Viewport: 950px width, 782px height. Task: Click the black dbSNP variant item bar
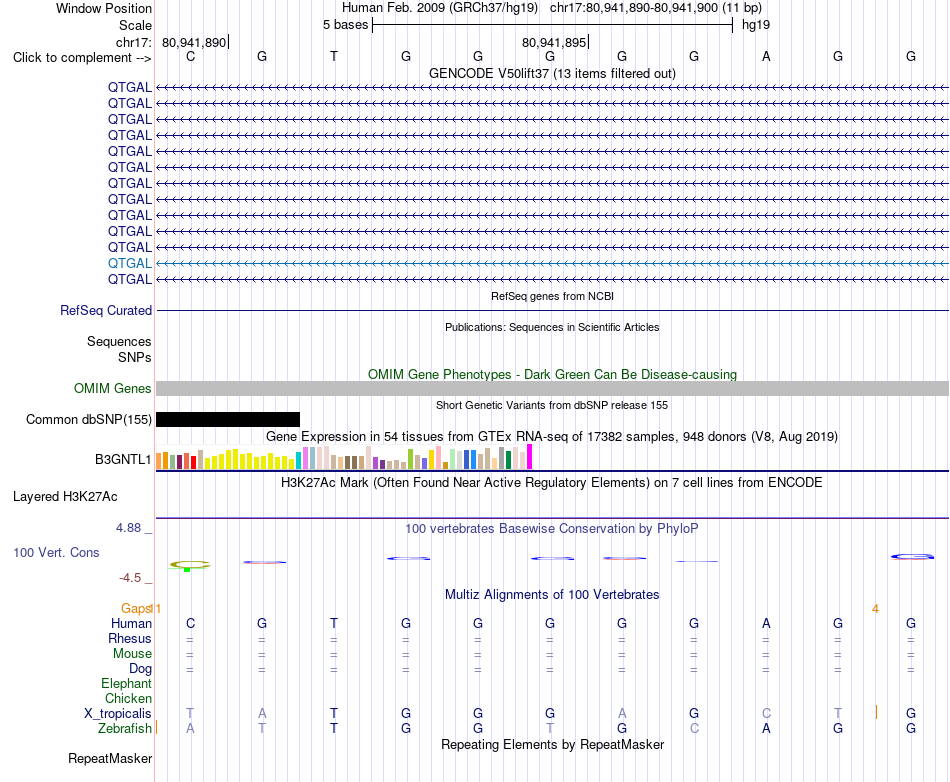pos(228,420)
